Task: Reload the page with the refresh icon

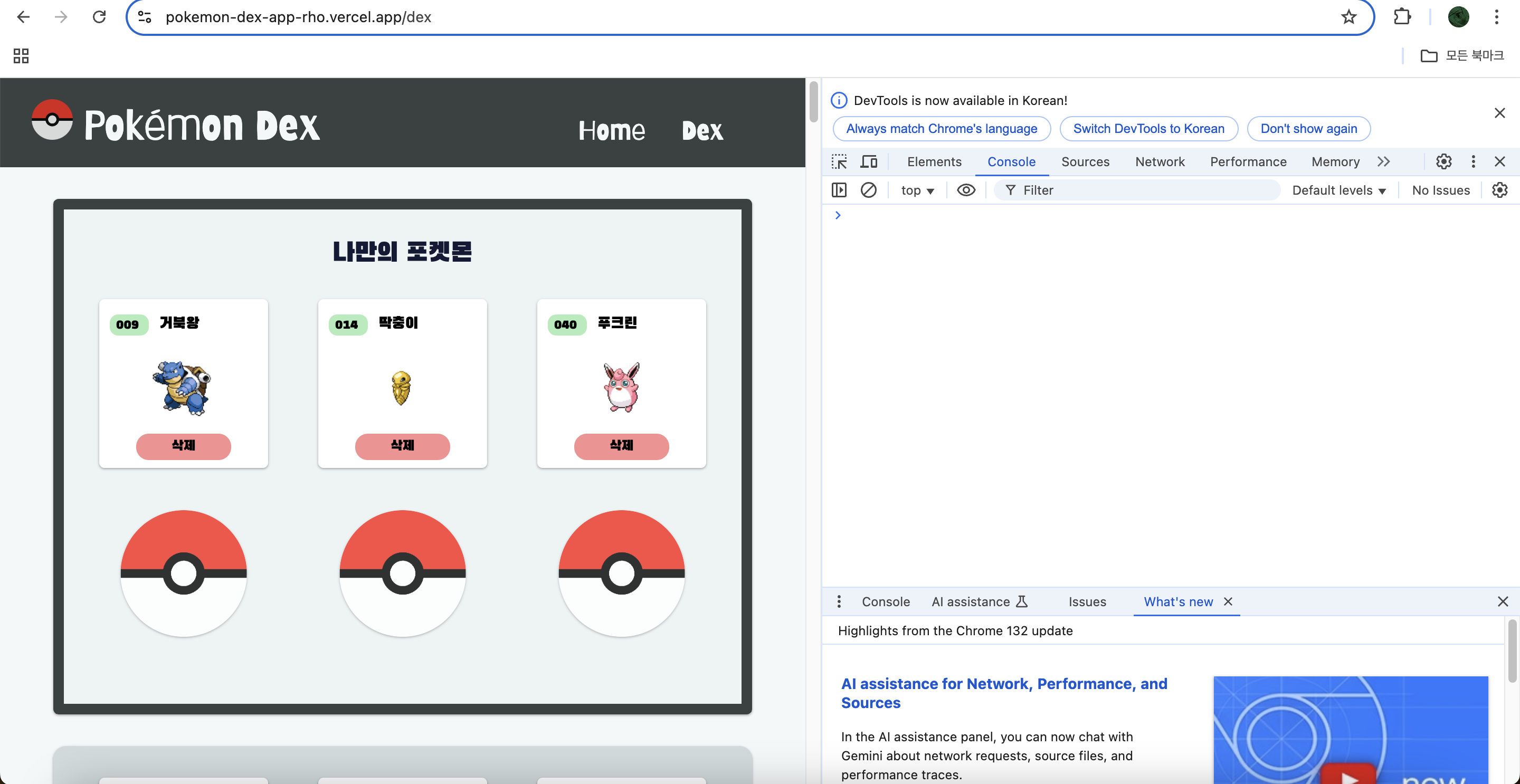Action: click(99, 17)
